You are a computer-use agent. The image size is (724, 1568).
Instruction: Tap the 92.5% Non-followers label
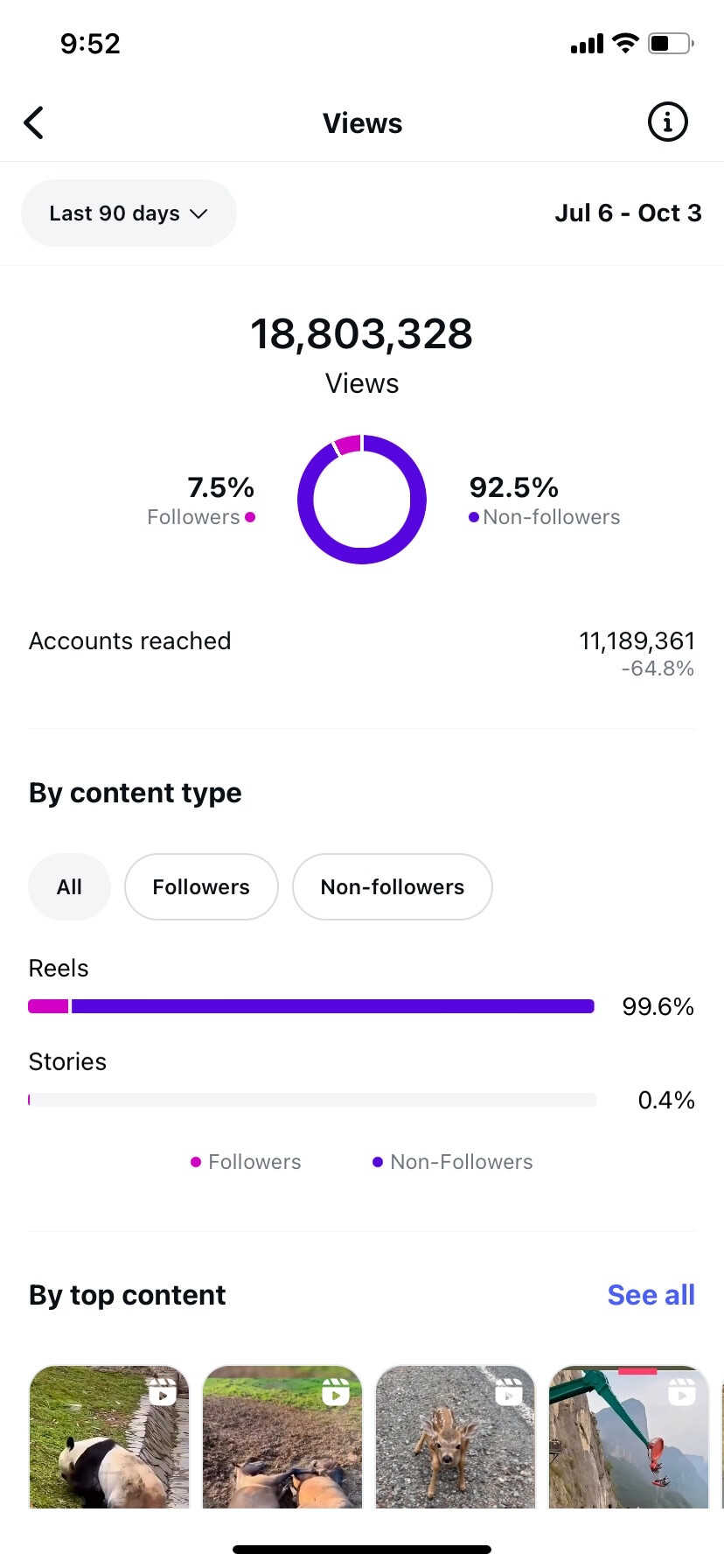tap(544, 500)
